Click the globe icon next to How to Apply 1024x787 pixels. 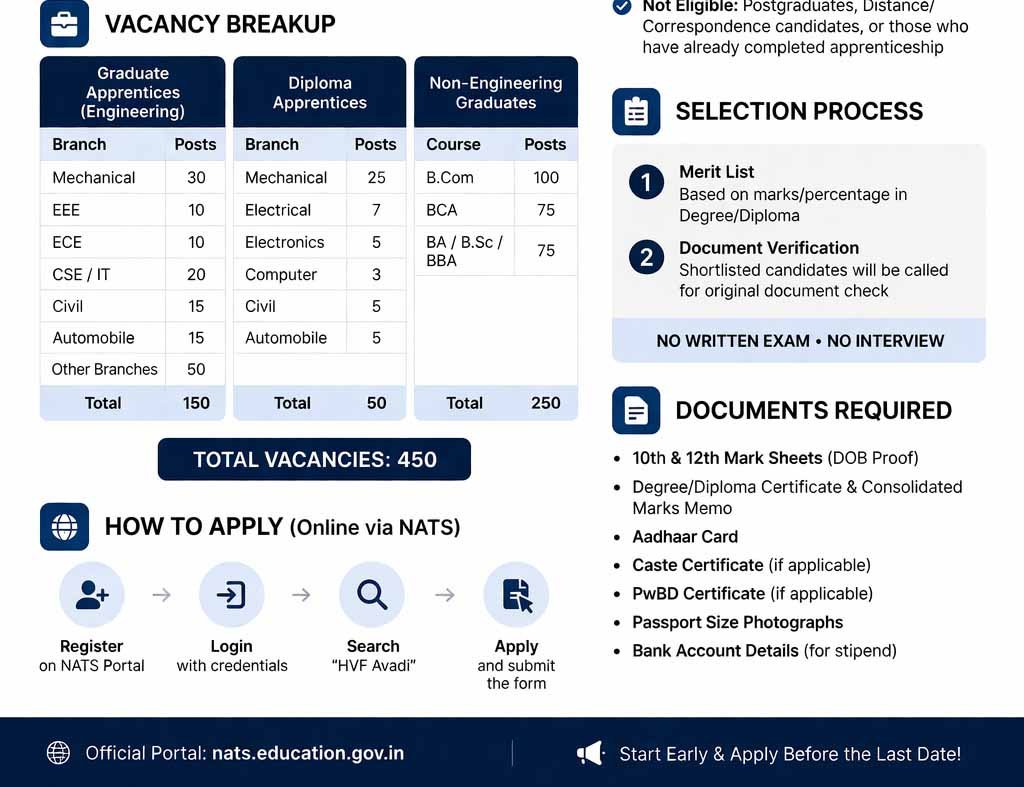64,526
